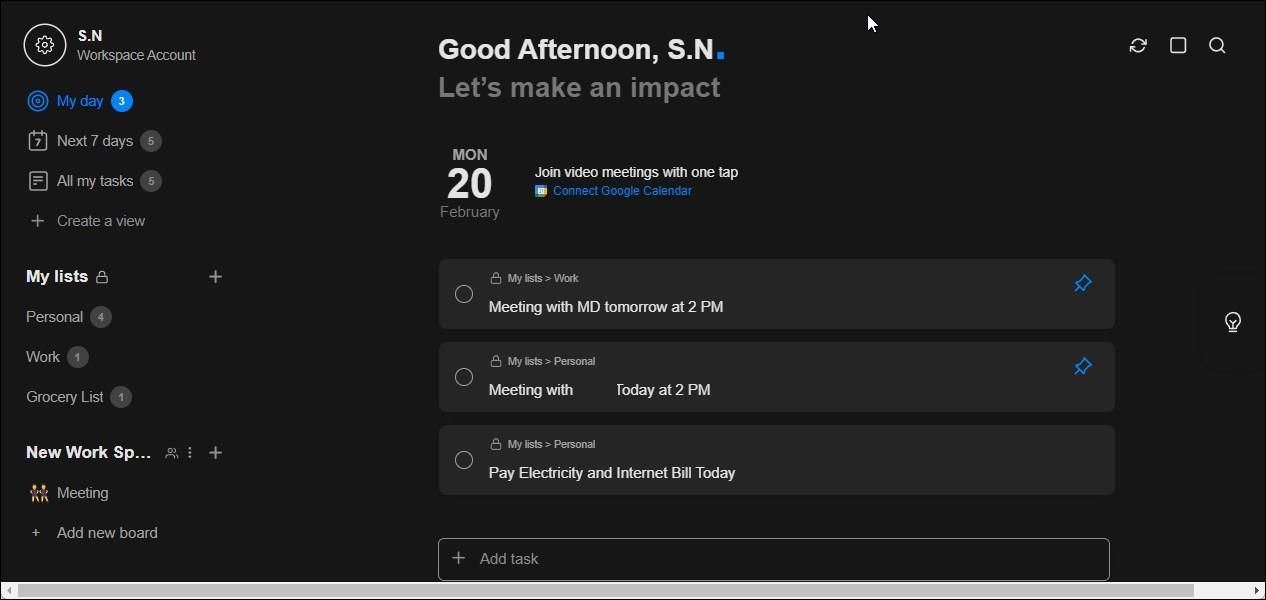Click the square layout icon in header
Viewport: 1266px width, 600px height.
1178,45
